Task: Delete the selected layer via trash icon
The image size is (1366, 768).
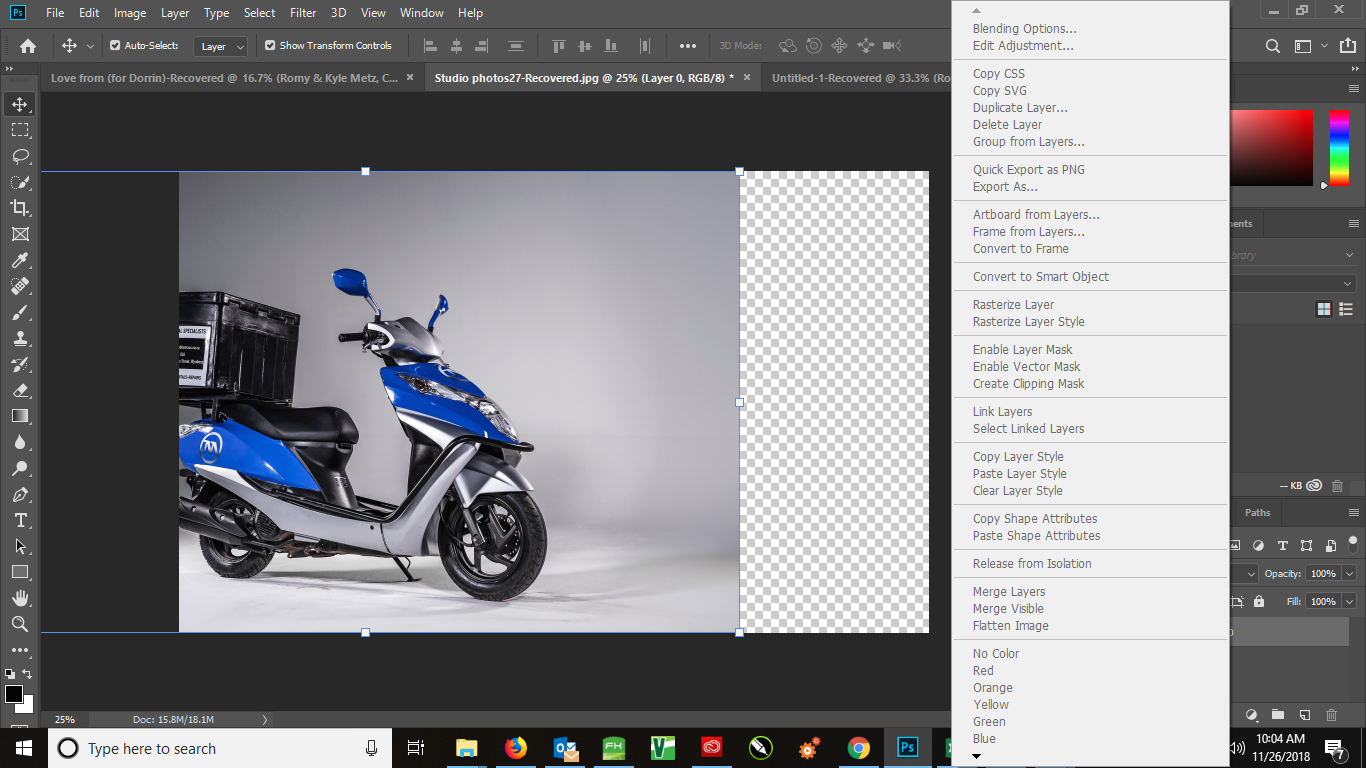Action: (x=1330, y=715)
